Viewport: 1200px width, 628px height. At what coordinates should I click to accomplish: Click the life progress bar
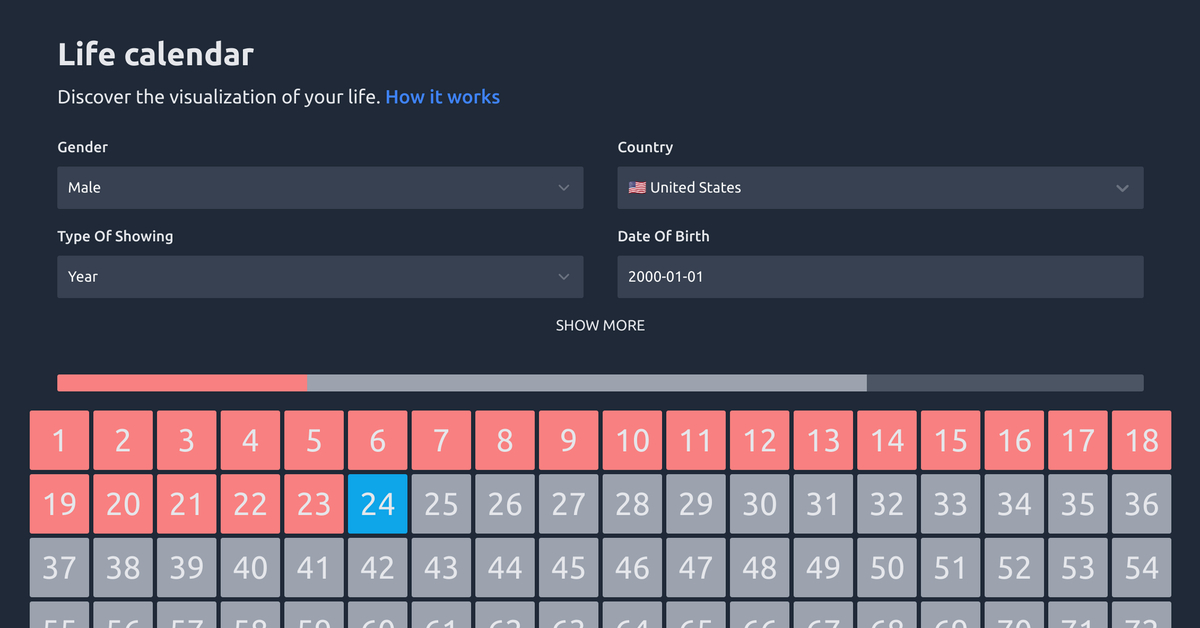click(x=600, y=383)
